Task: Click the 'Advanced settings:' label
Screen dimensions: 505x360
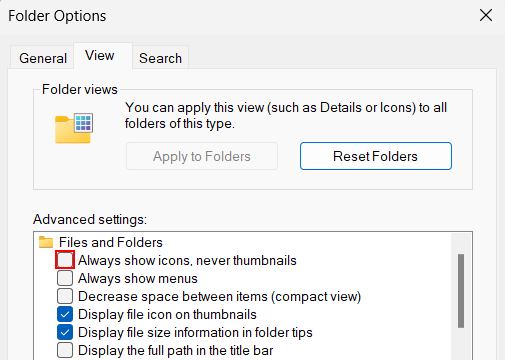Action: [90, 219]
